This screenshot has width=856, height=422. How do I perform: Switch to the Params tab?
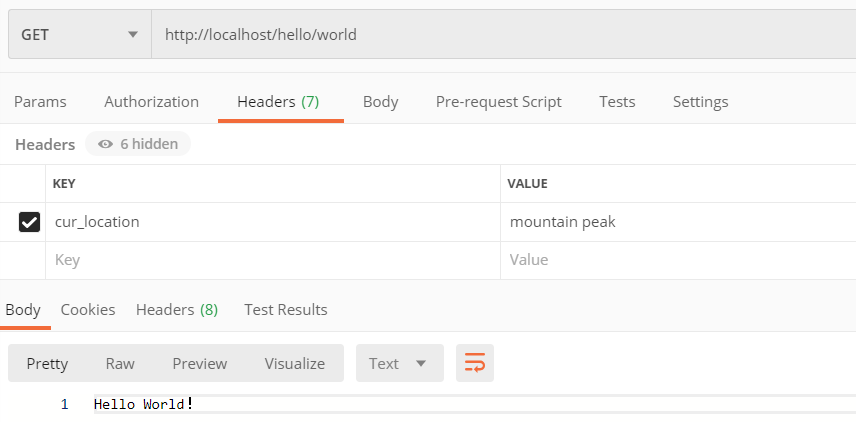click(40, 102)
